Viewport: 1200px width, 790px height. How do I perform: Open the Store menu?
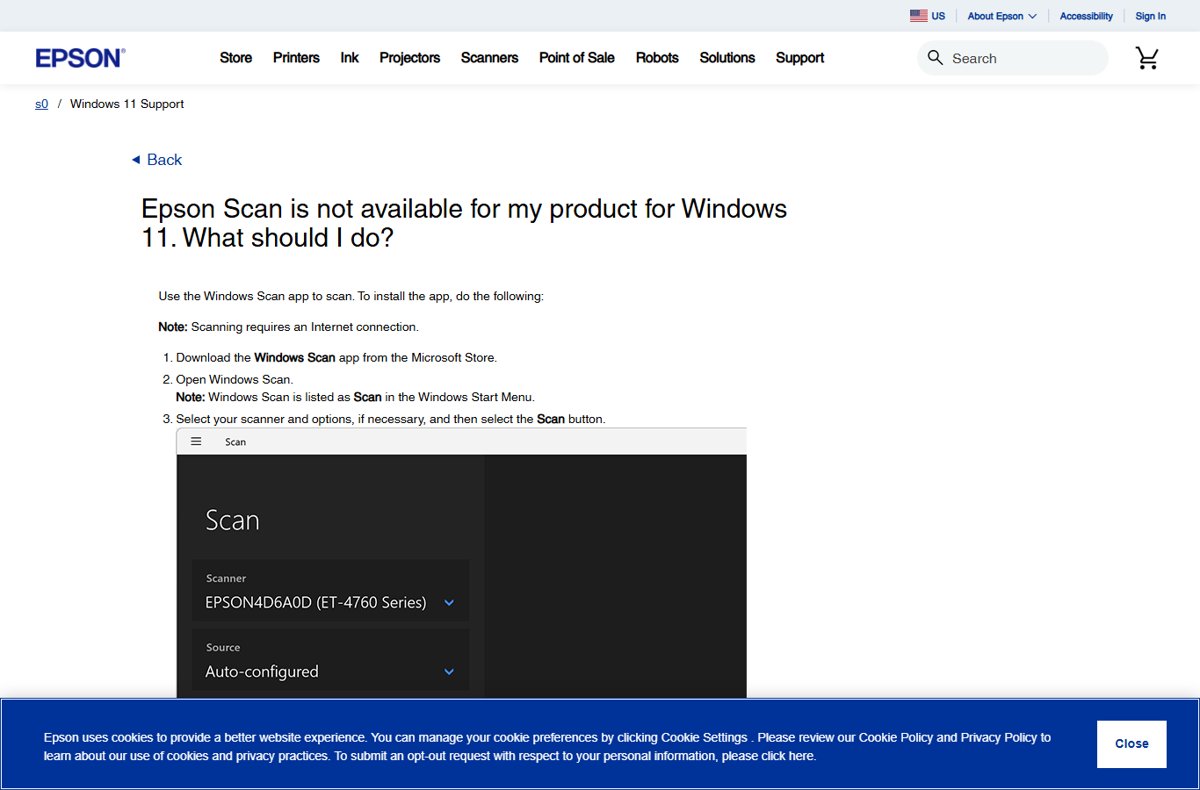tap(236, 58)
